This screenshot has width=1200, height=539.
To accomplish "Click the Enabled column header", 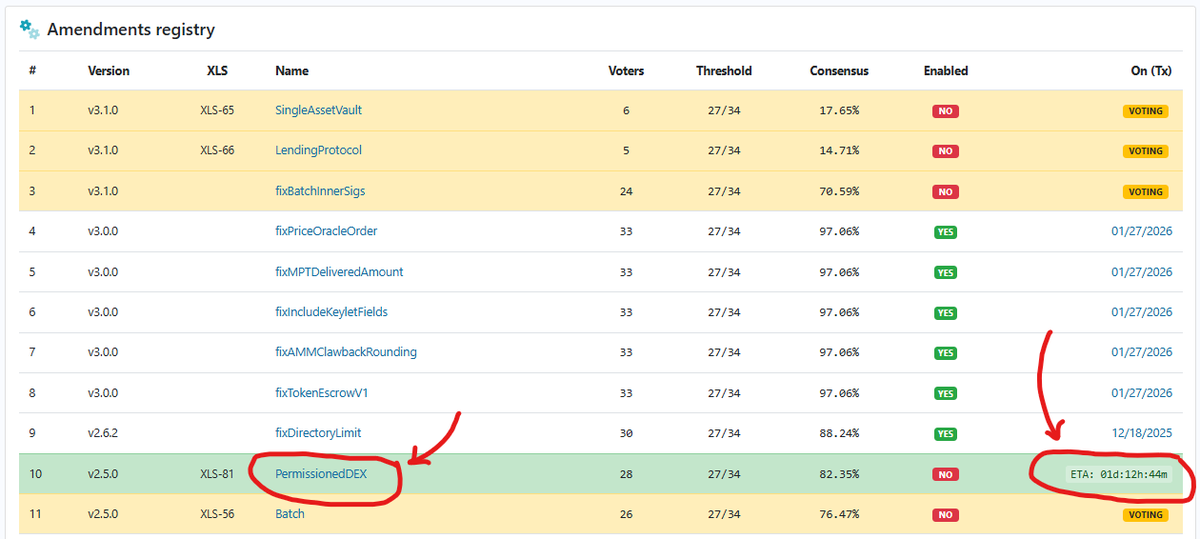I will click(x=946, y=71).
